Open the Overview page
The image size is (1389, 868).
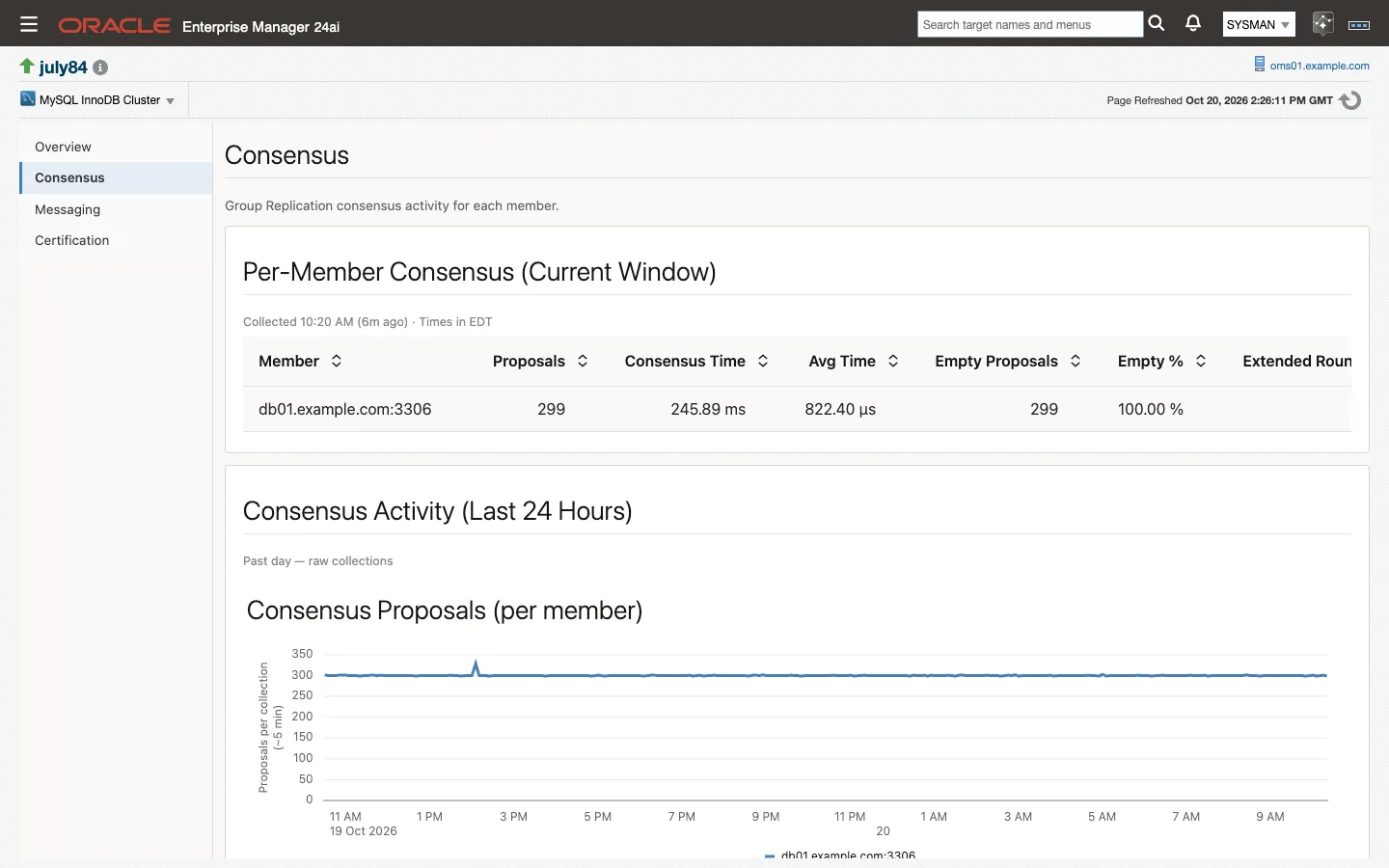[116, 147]
